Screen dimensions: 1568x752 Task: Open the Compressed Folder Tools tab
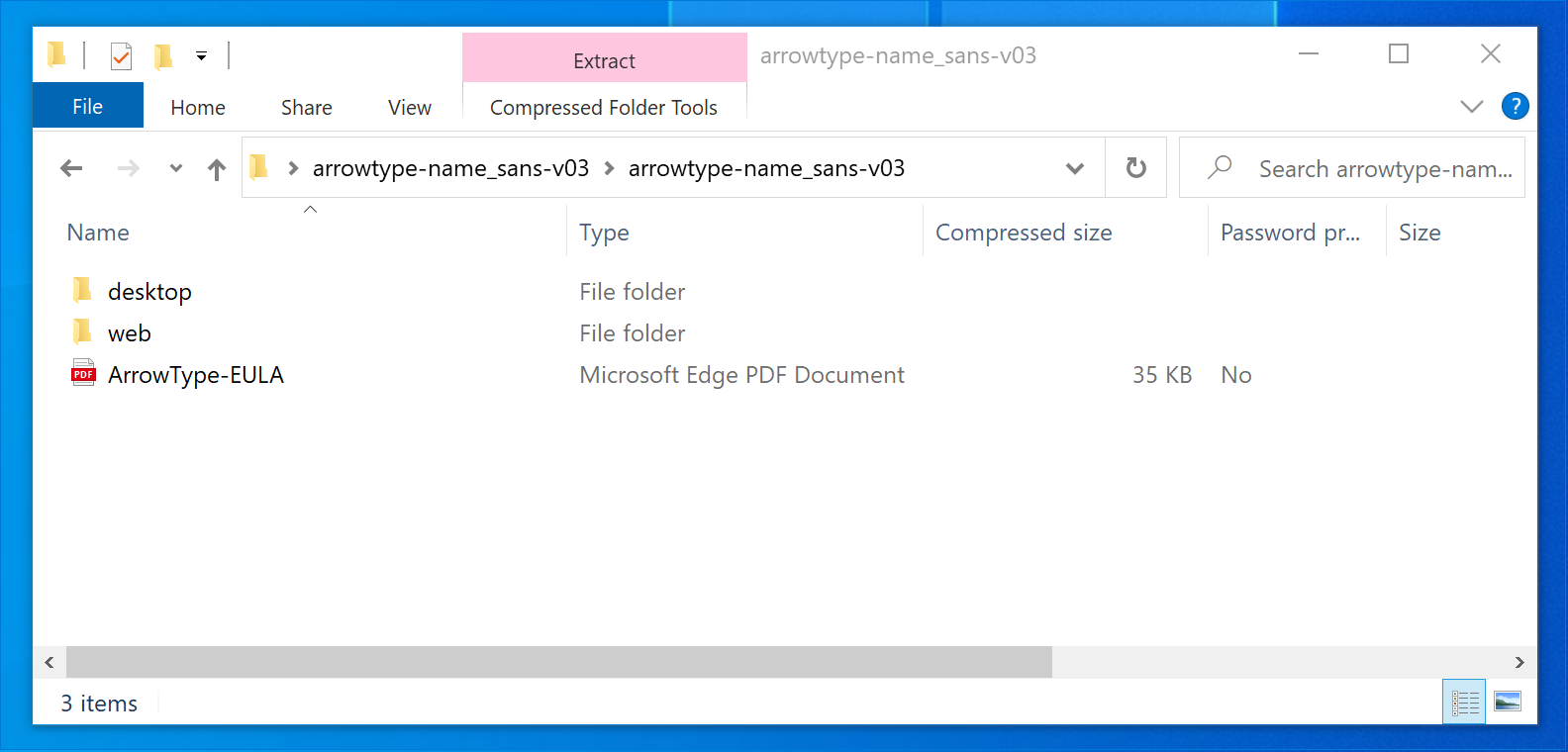point(604,107)
